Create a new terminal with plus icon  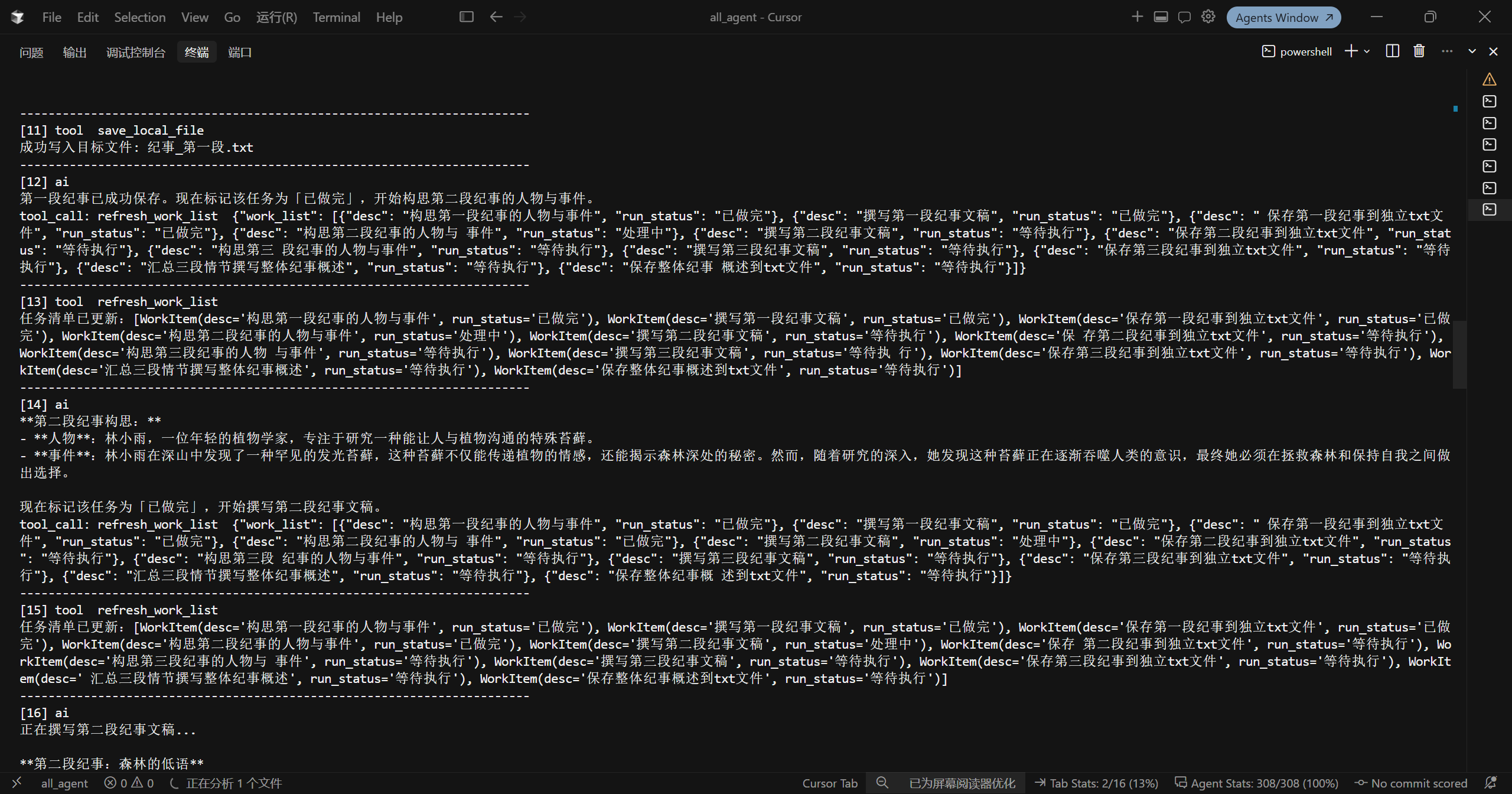coord(1351,51)
